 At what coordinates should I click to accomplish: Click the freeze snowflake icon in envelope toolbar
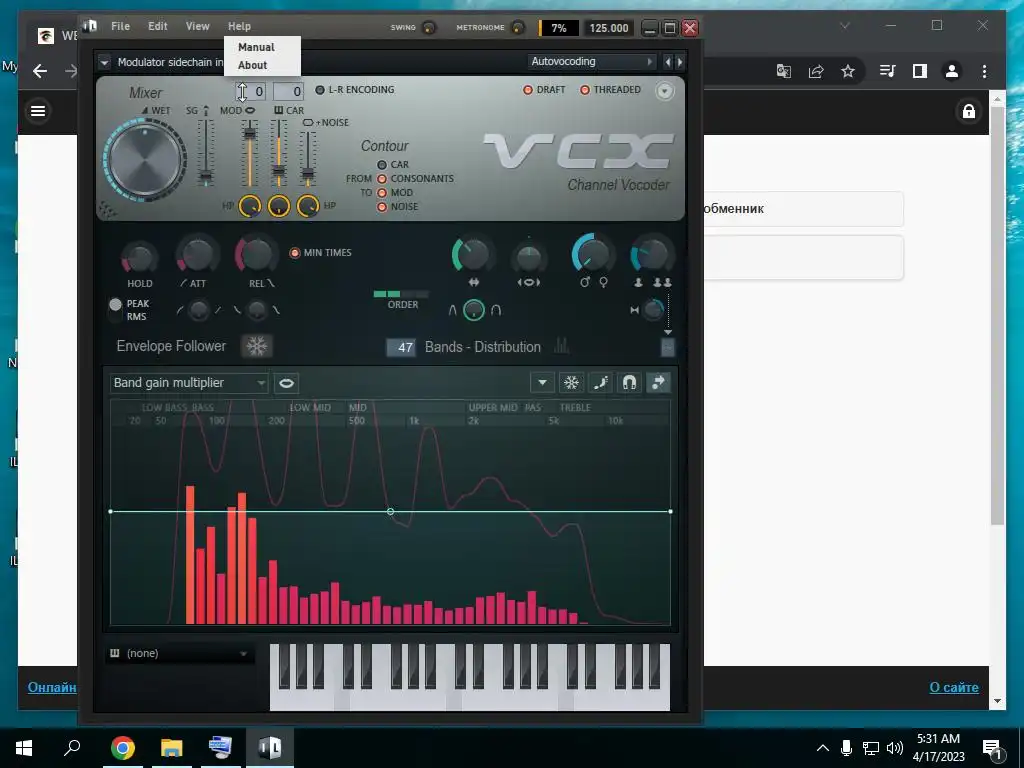[571, 383]
